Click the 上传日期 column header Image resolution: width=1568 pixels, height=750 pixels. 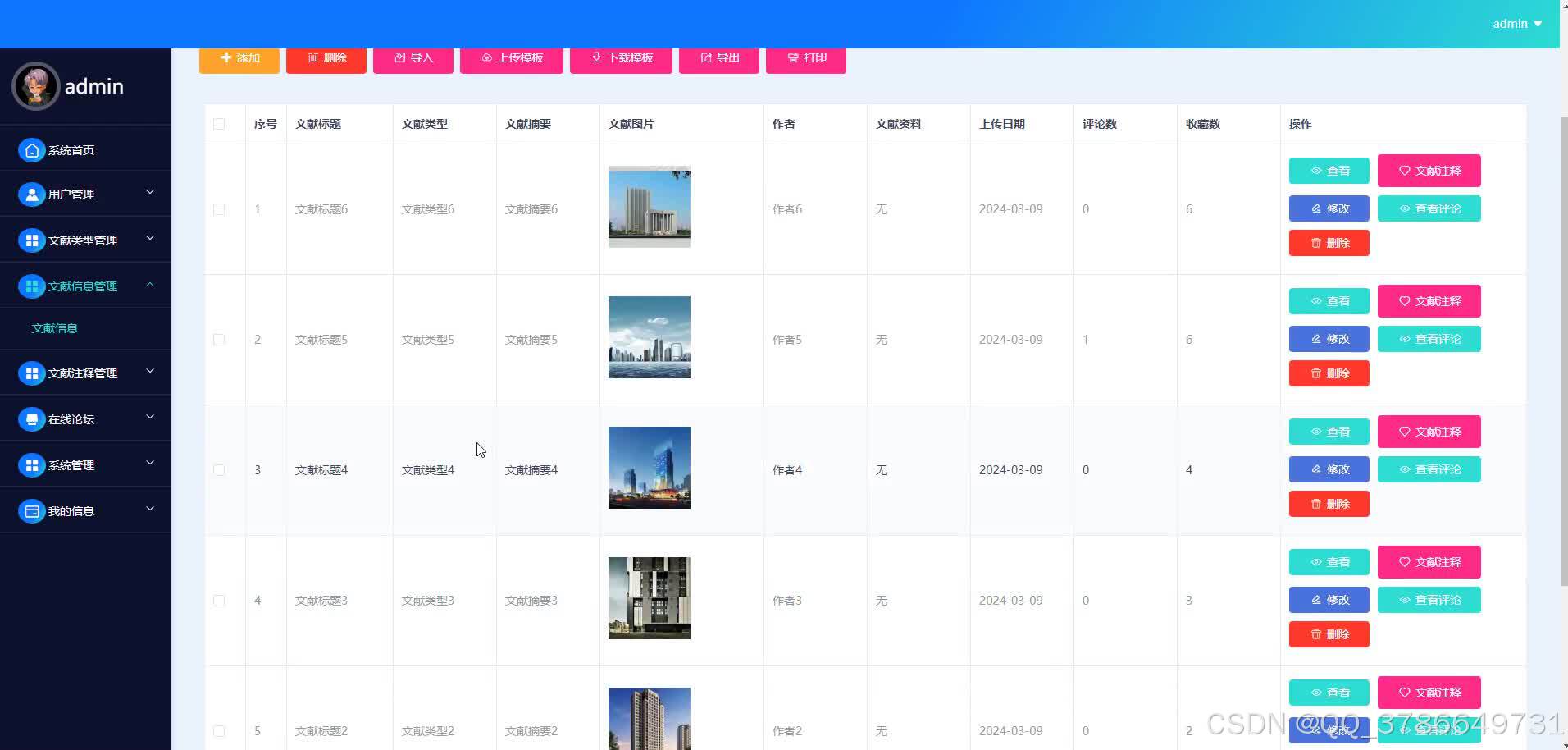(1001, 124)
